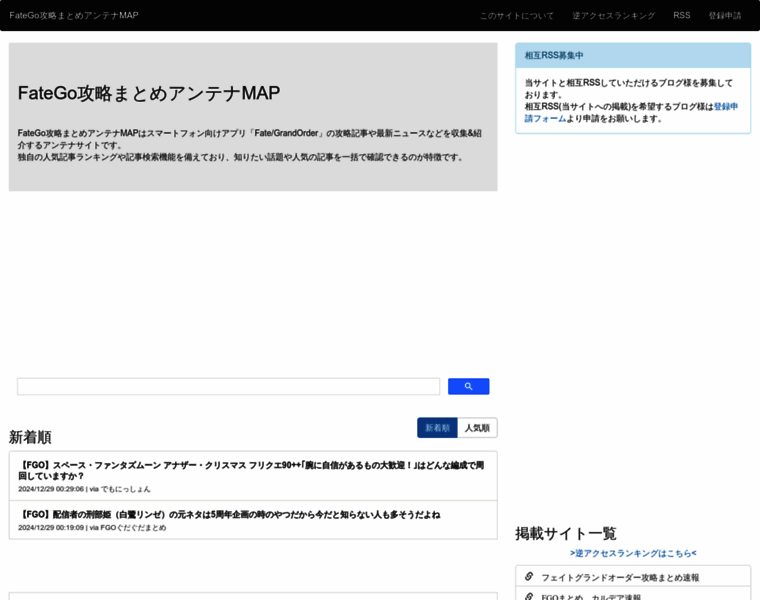760x600 pixels.
Task: Click the FateGo攻略まとめアンテナMAP site title in header
Action: point(74,16)
